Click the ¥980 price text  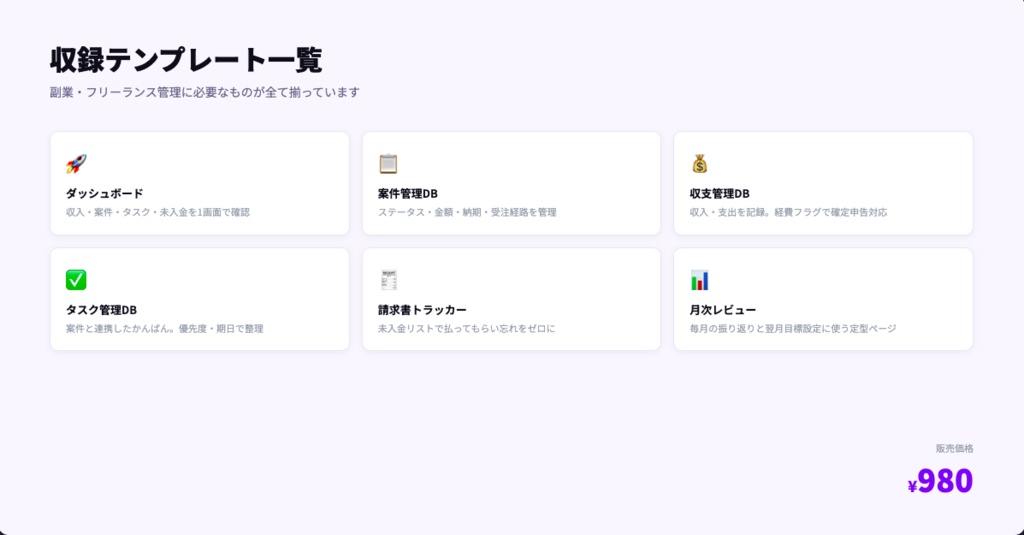point(940,481)
